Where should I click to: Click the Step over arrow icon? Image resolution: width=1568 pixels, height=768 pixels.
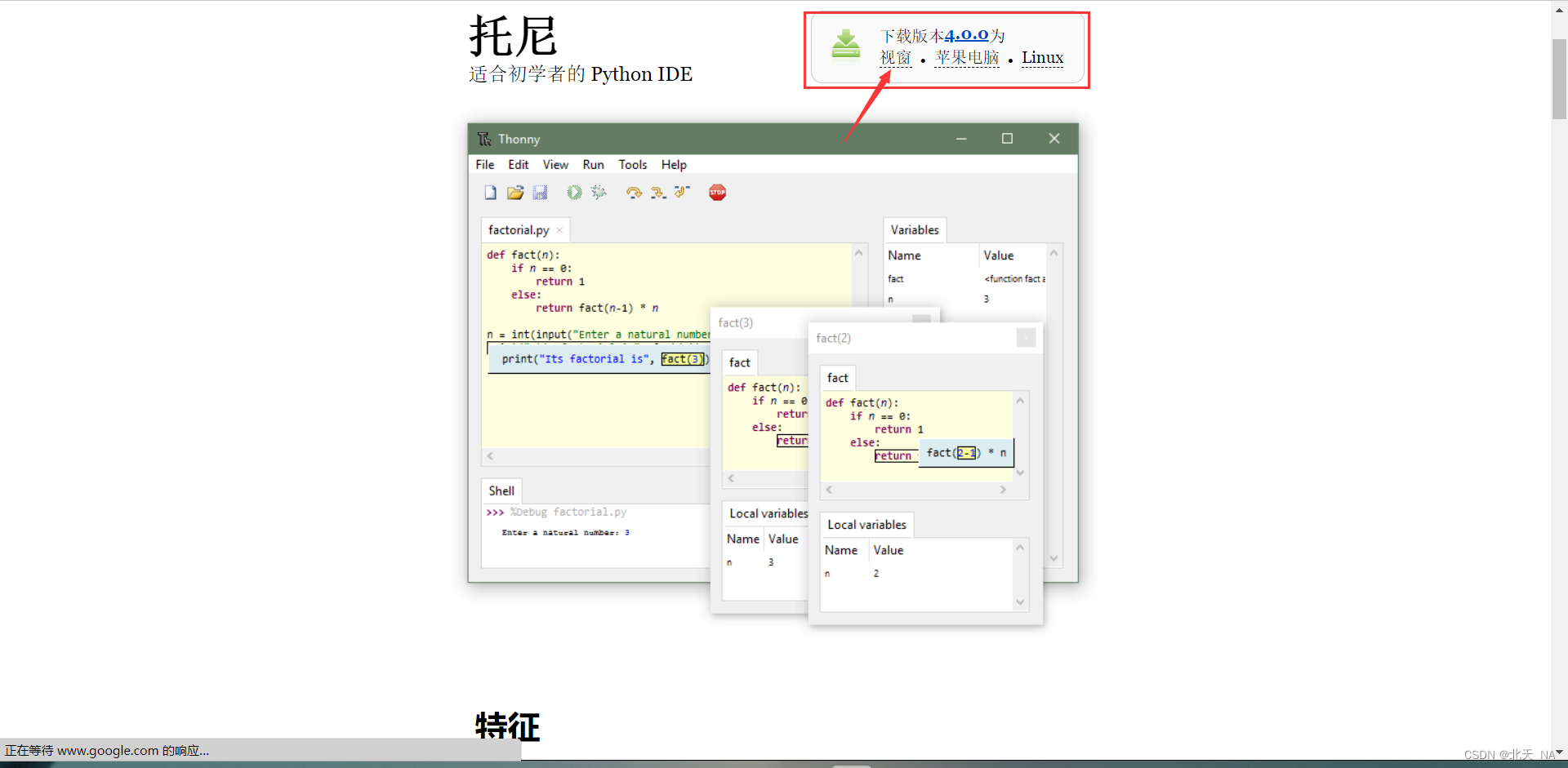click(634, 193)
